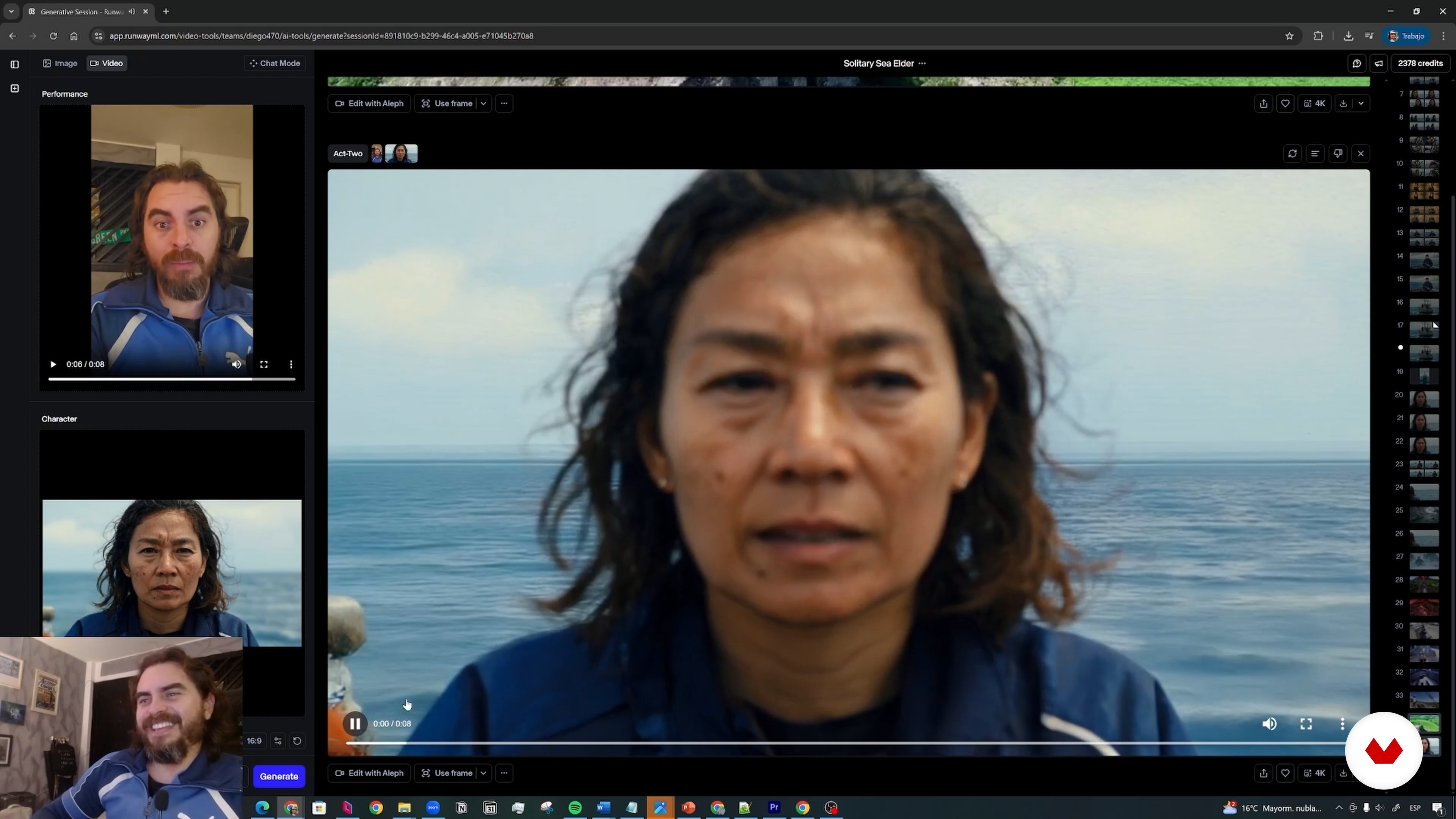Image resolution: width=1456 pixels, height=819 pixels.
Task: Click the bottom Use frame button
Action: tap(447, 773)
